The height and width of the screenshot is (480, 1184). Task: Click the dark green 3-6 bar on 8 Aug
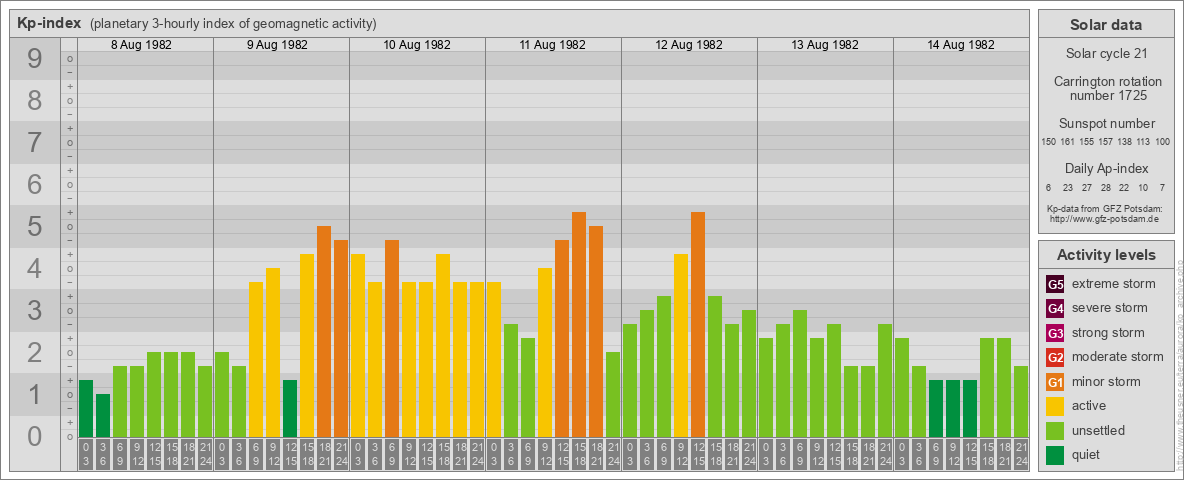[x=103, y=415]
